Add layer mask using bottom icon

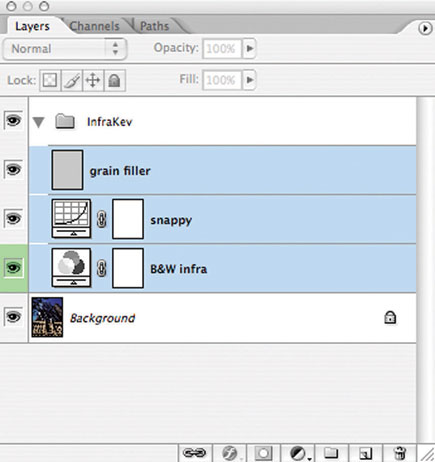click(263, 453)
